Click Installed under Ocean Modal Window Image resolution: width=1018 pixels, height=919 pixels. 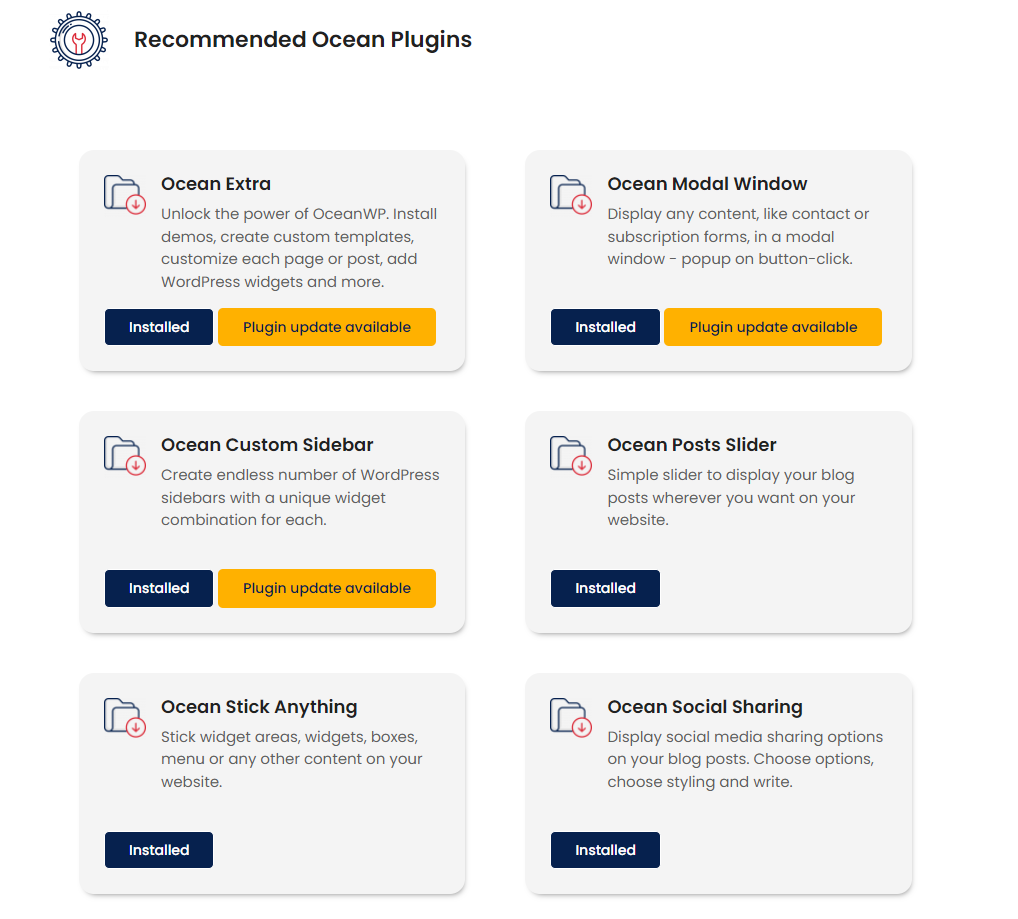(605, 327)
